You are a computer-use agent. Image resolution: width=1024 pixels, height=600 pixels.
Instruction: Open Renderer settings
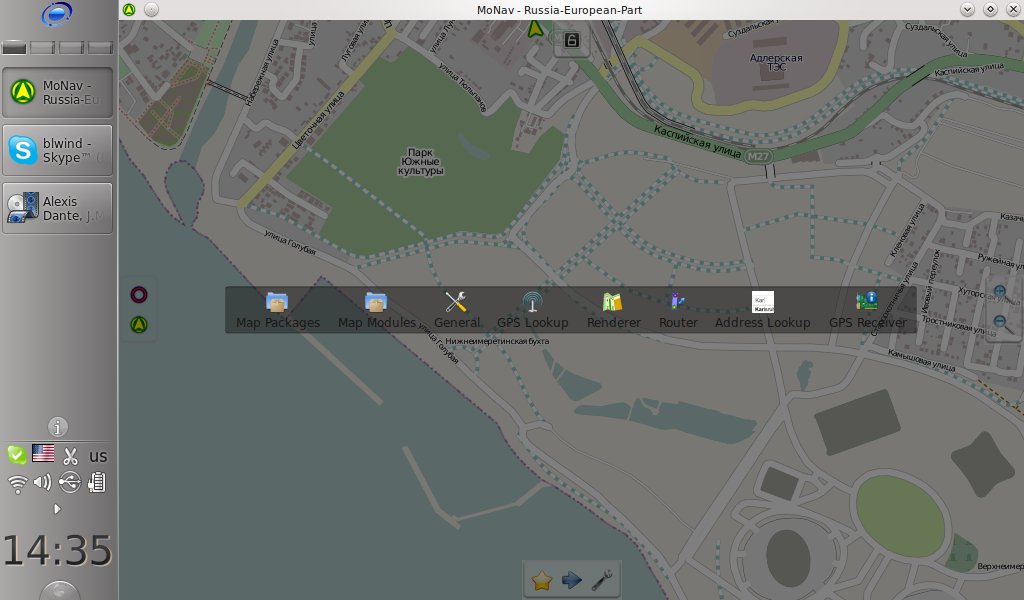613,310
